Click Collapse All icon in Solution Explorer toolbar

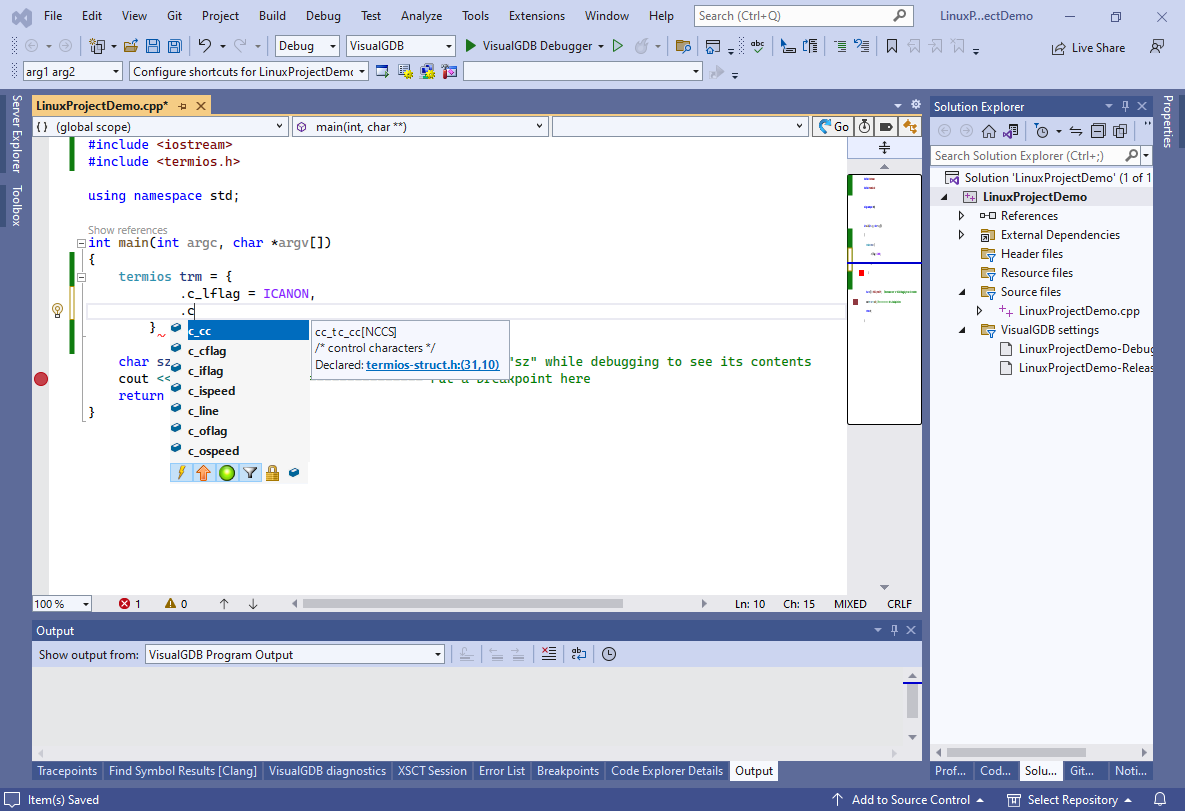1098,131
